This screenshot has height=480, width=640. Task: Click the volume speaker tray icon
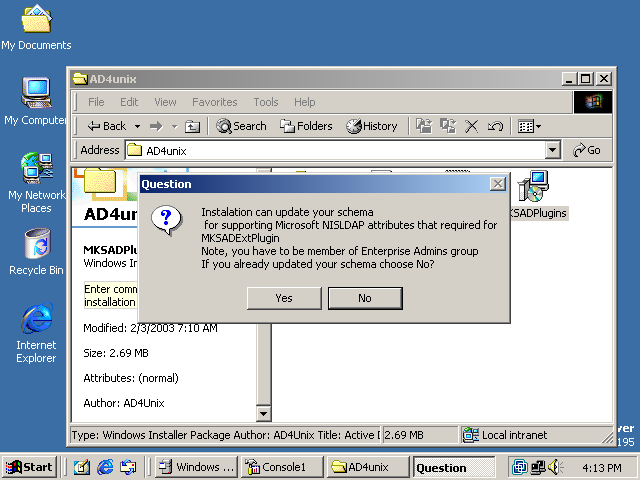point(555,467)
